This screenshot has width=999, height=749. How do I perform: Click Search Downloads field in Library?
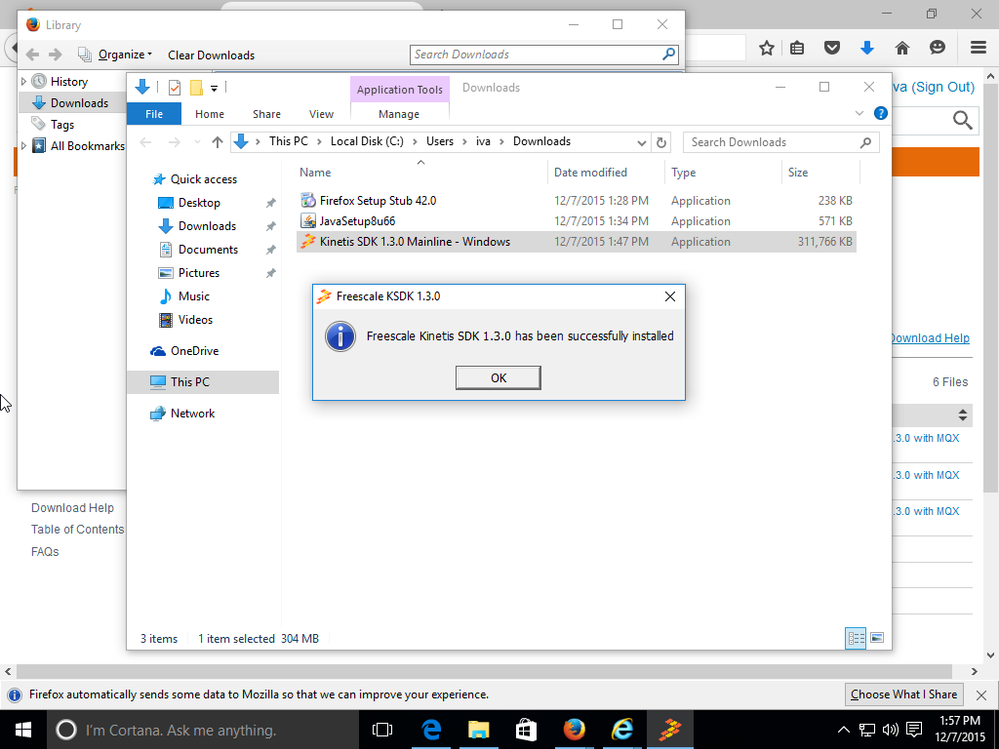(544, 55)
